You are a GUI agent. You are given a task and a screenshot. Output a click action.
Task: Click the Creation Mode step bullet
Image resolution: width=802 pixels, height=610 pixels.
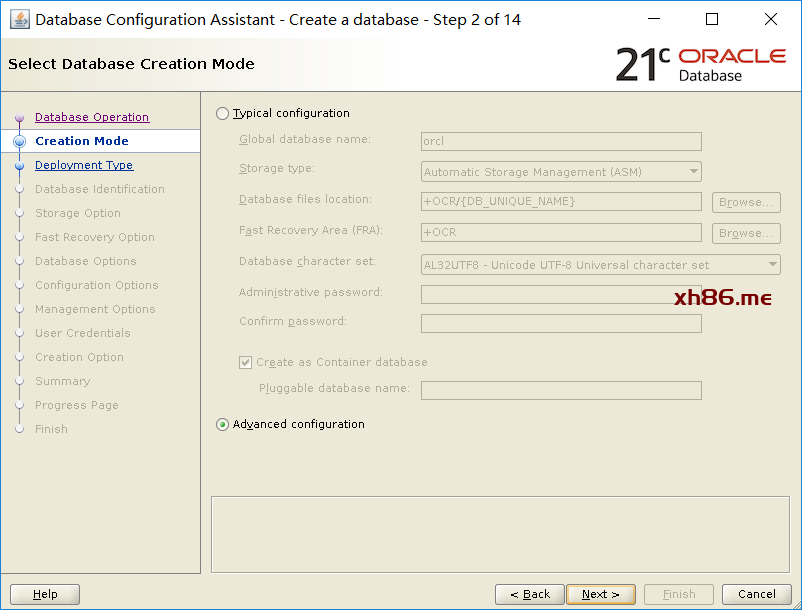tap(19, 142)
